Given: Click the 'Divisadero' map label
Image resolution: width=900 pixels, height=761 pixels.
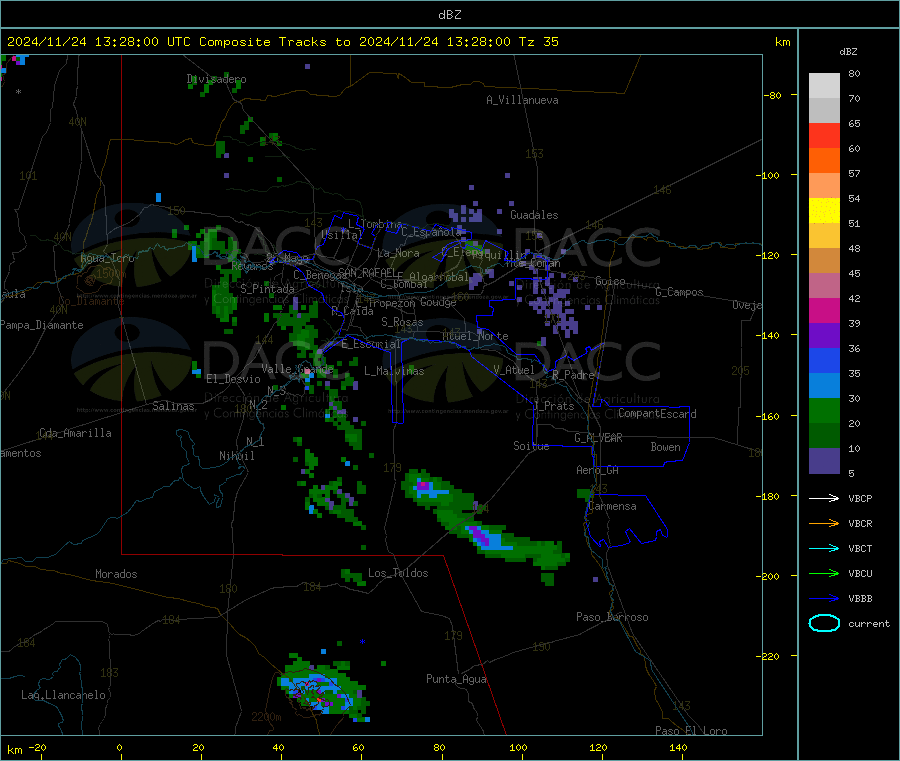Looking at the screenshot, I should point(216,79).
